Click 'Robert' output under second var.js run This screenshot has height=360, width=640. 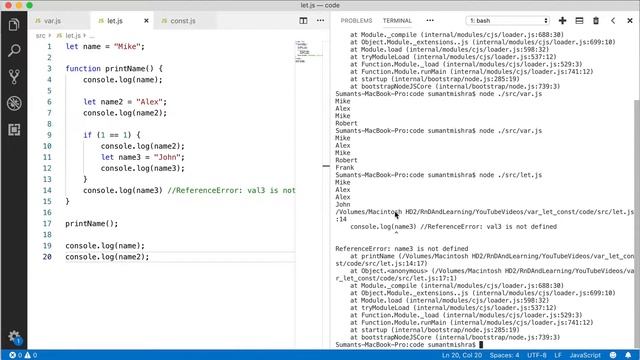tap(346, 160)
